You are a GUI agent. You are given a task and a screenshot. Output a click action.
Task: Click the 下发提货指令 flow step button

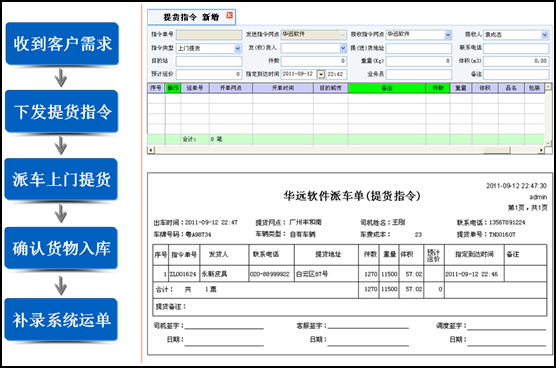(x=62, y=111)
